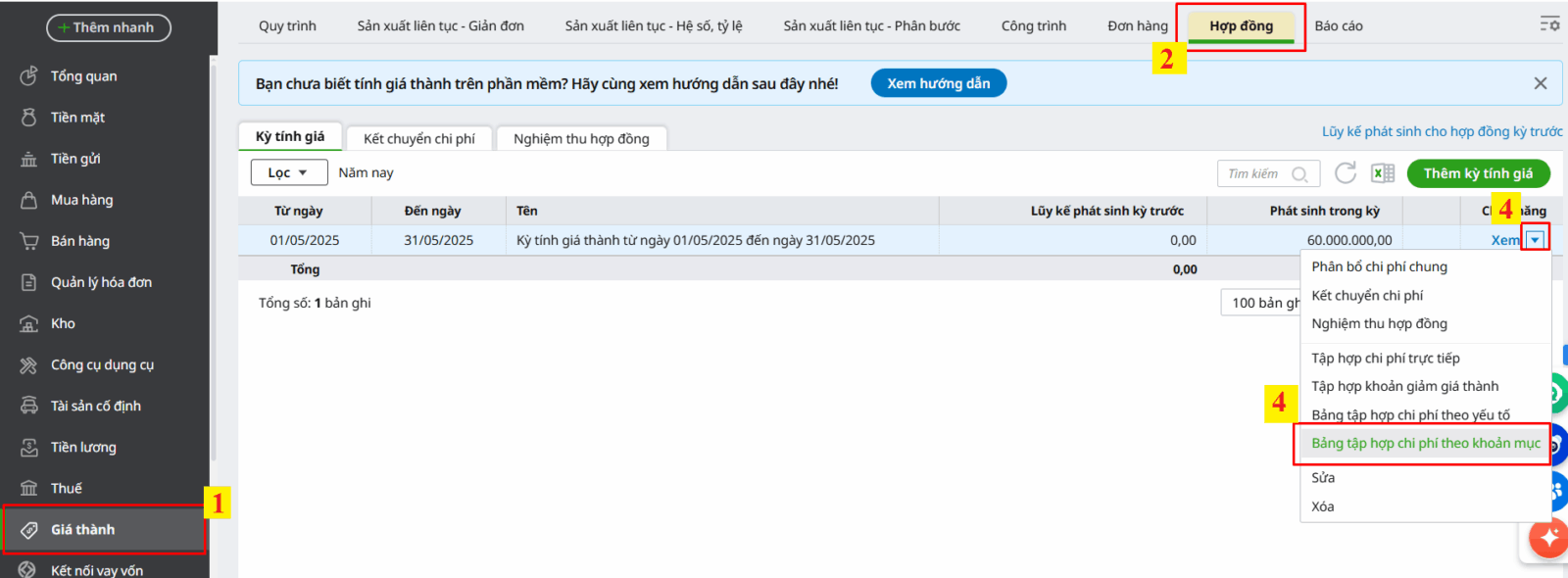Open the 100 bản ghi page size dropdown
The image size is (1568, 578).
(1262, 303)
